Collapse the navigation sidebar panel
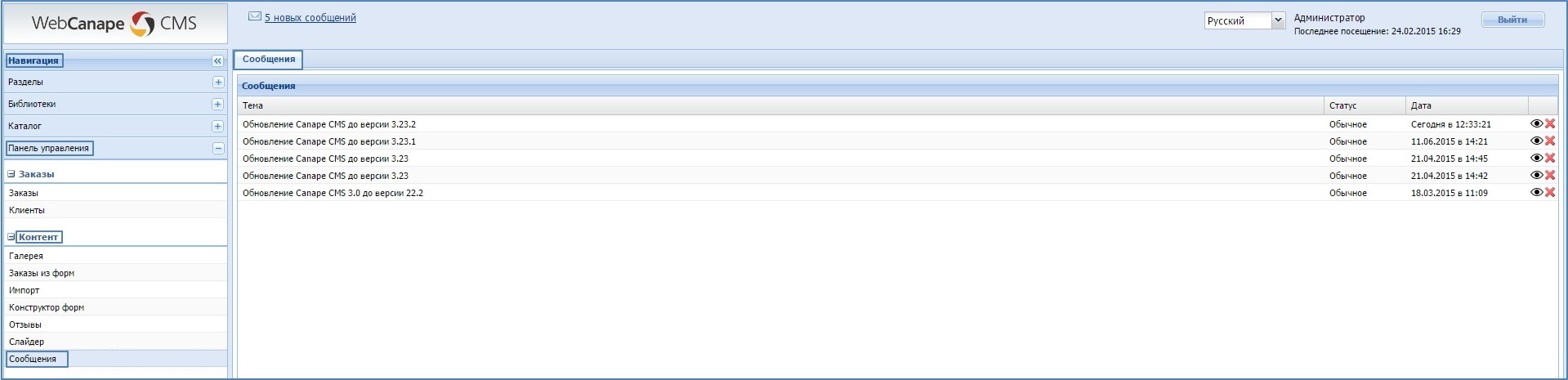The height and width of the screenshot is (380, 1568). pos(217,60)
